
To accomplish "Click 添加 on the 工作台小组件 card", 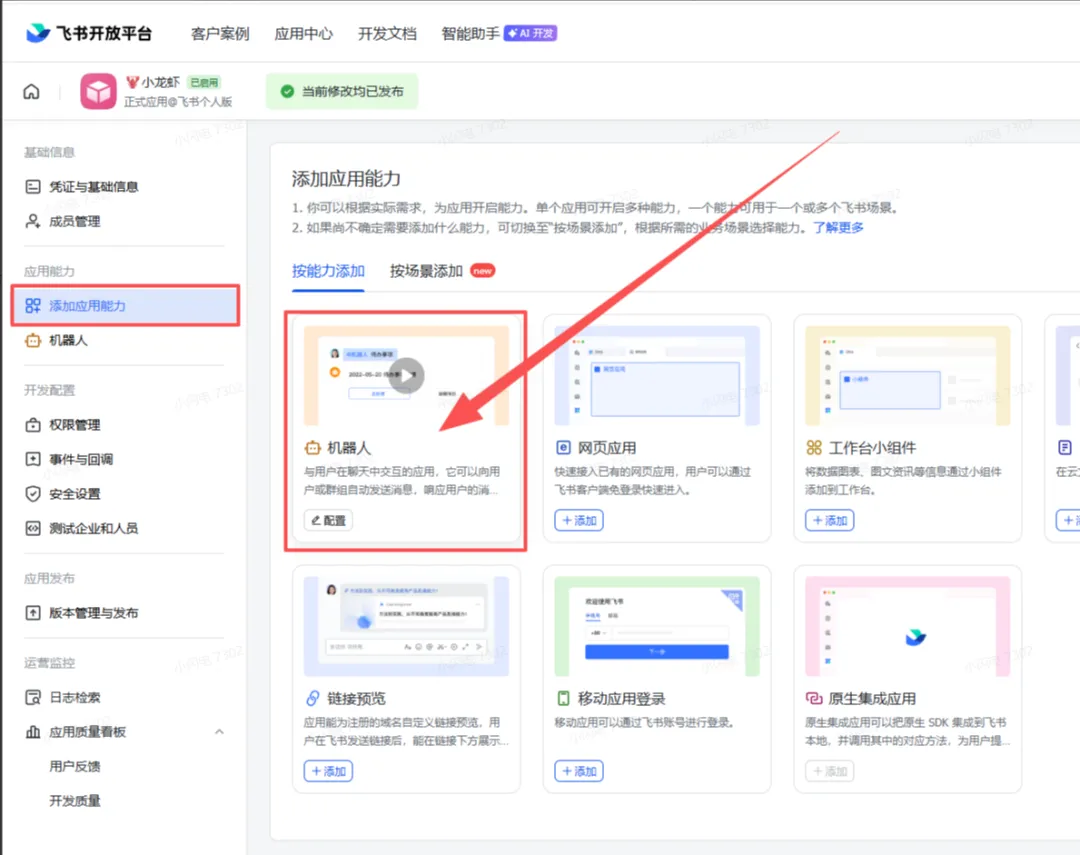I will (829, 520).
